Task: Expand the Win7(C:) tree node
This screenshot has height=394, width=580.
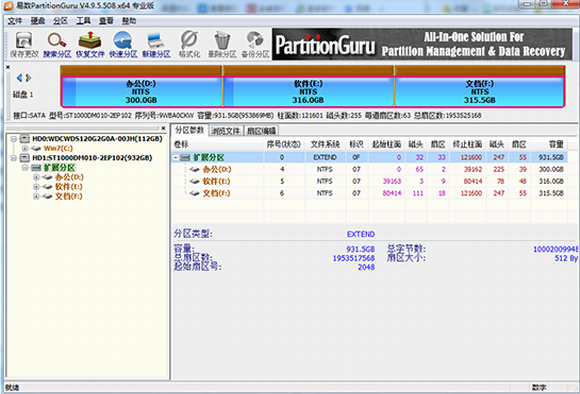Action: click(25, 148)
